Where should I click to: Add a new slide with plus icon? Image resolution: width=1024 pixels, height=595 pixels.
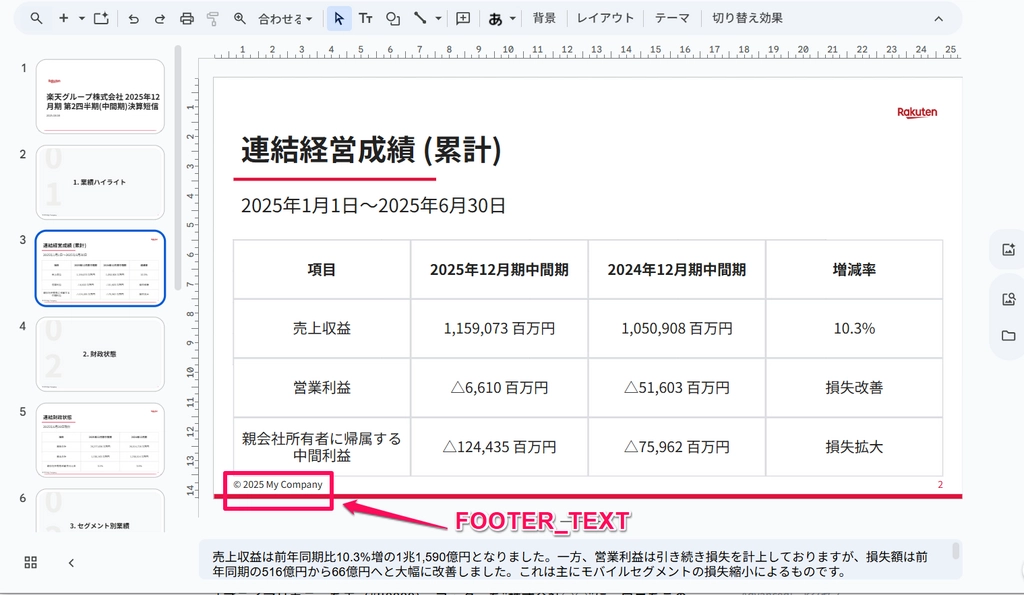(x=63, y=18)
